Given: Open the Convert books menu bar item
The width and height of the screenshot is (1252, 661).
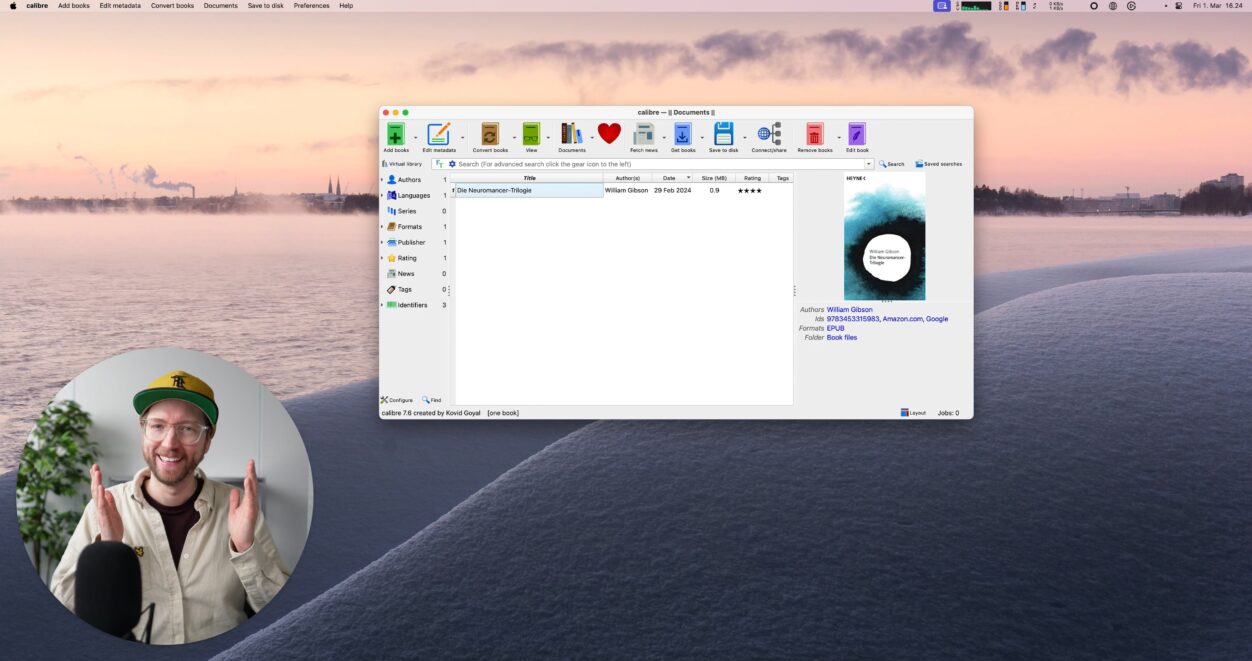Looking at the screenshot, I should point(172,6).
